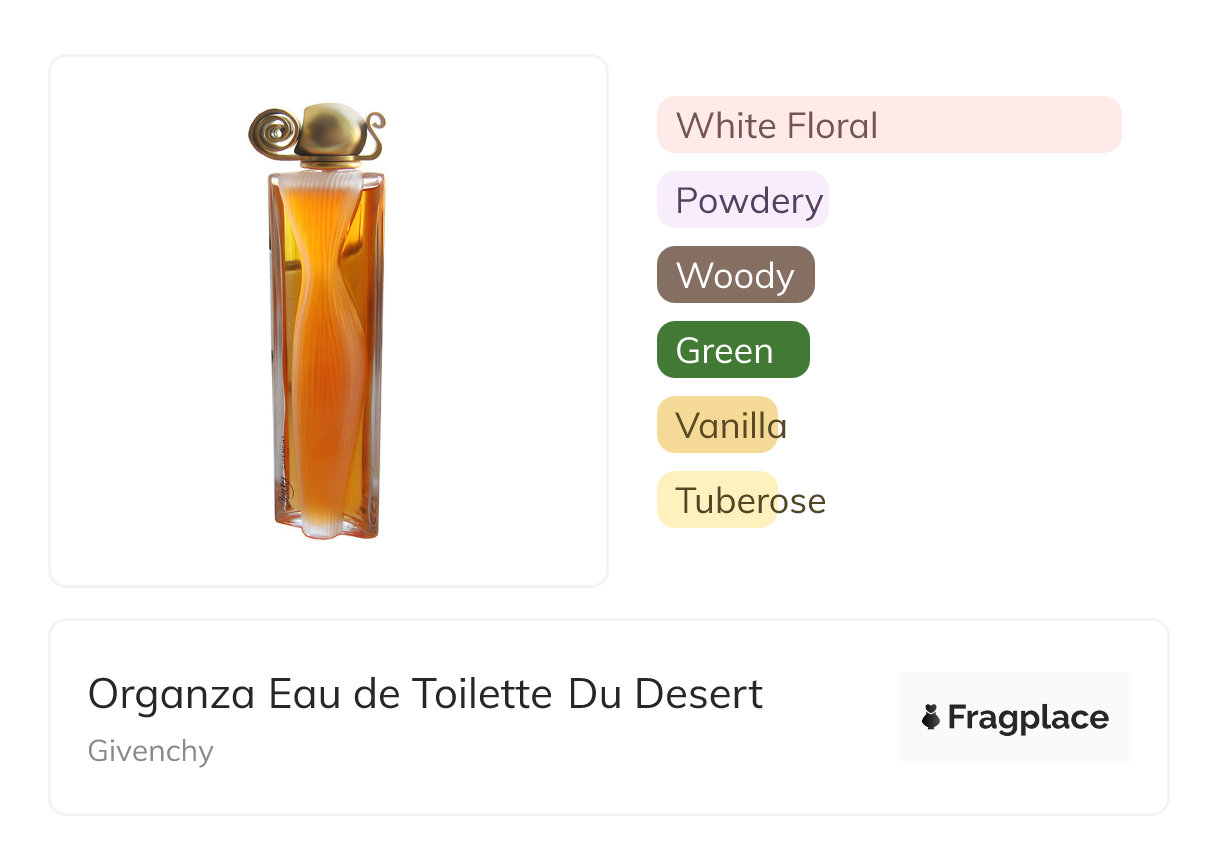Click the Givenchy brand name link

click(150, 751)
